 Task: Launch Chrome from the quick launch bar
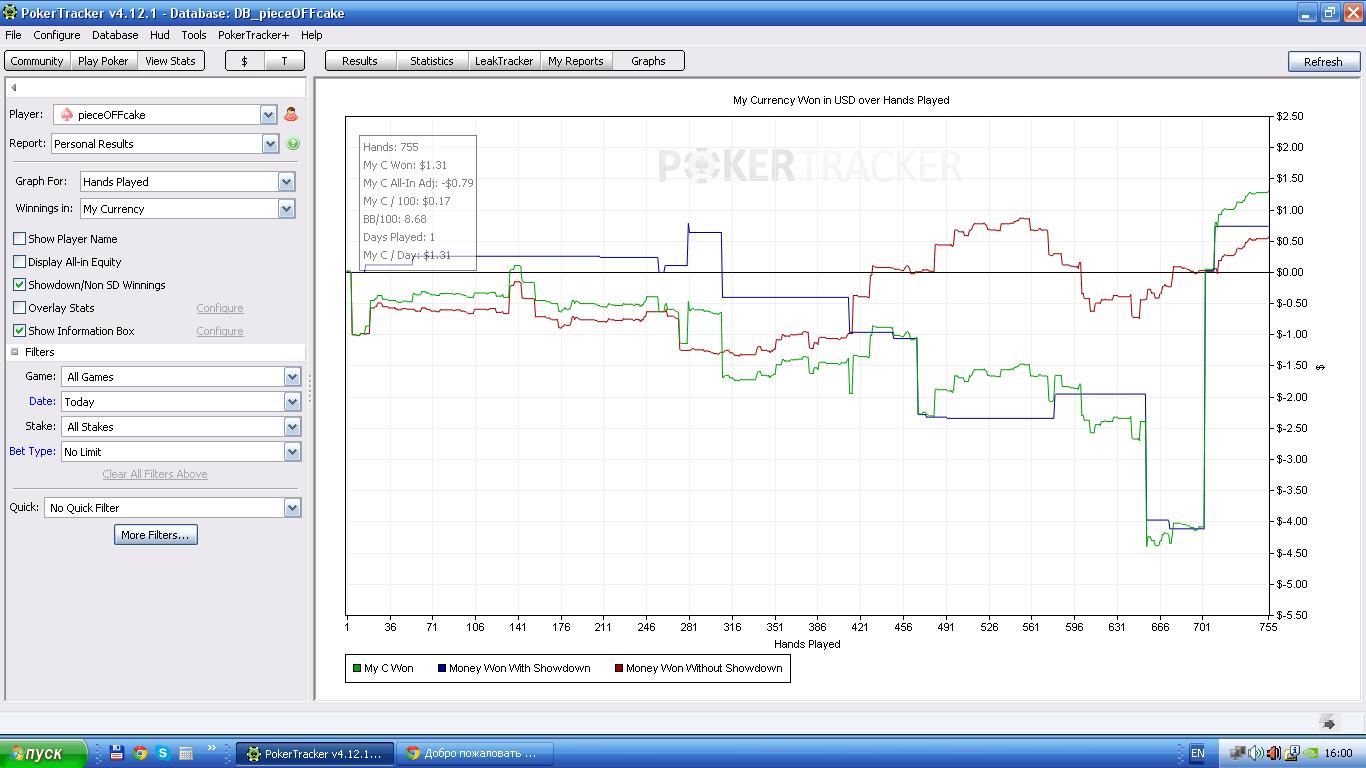[140, 753]
